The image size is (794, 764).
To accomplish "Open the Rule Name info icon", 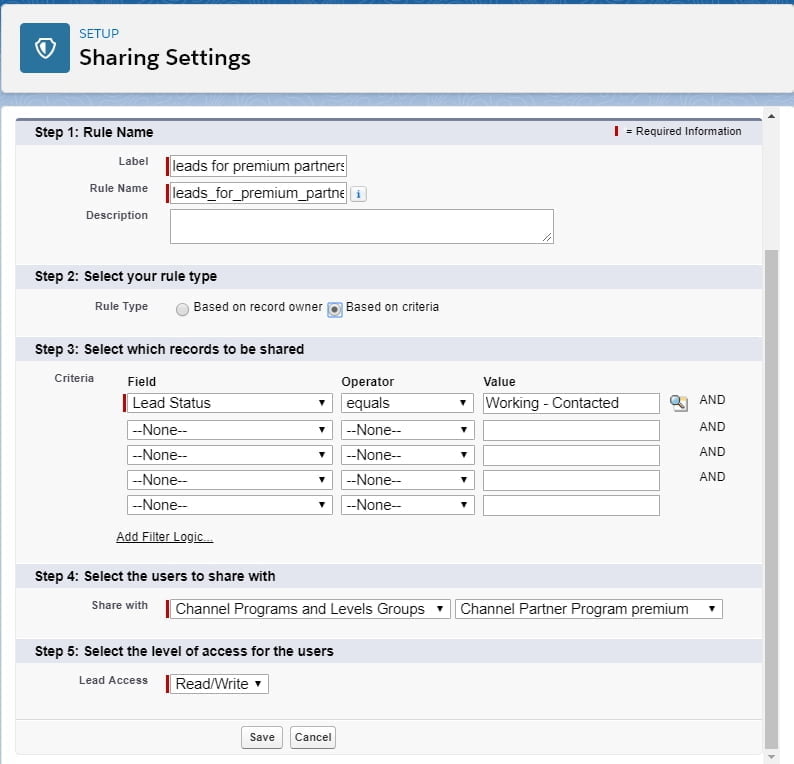I will pos(358,194).
